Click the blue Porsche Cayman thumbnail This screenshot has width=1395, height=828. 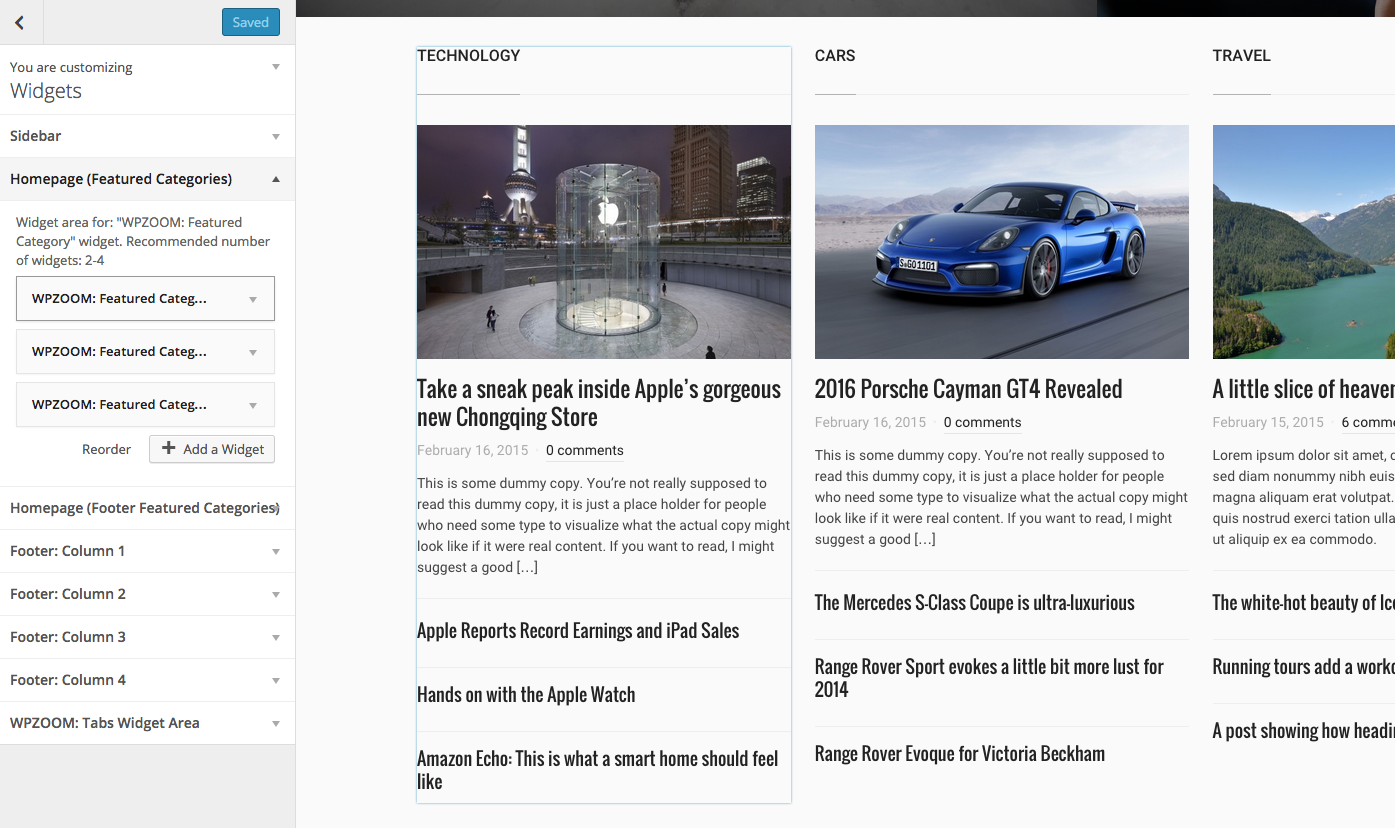click(1001, 241)
